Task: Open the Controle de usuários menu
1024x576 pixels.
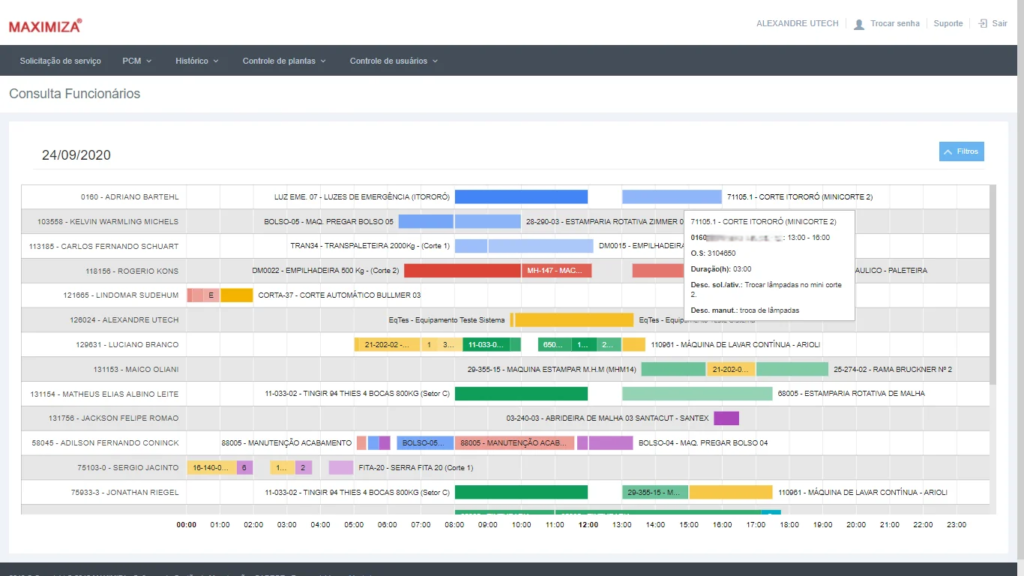Action: 393,61
